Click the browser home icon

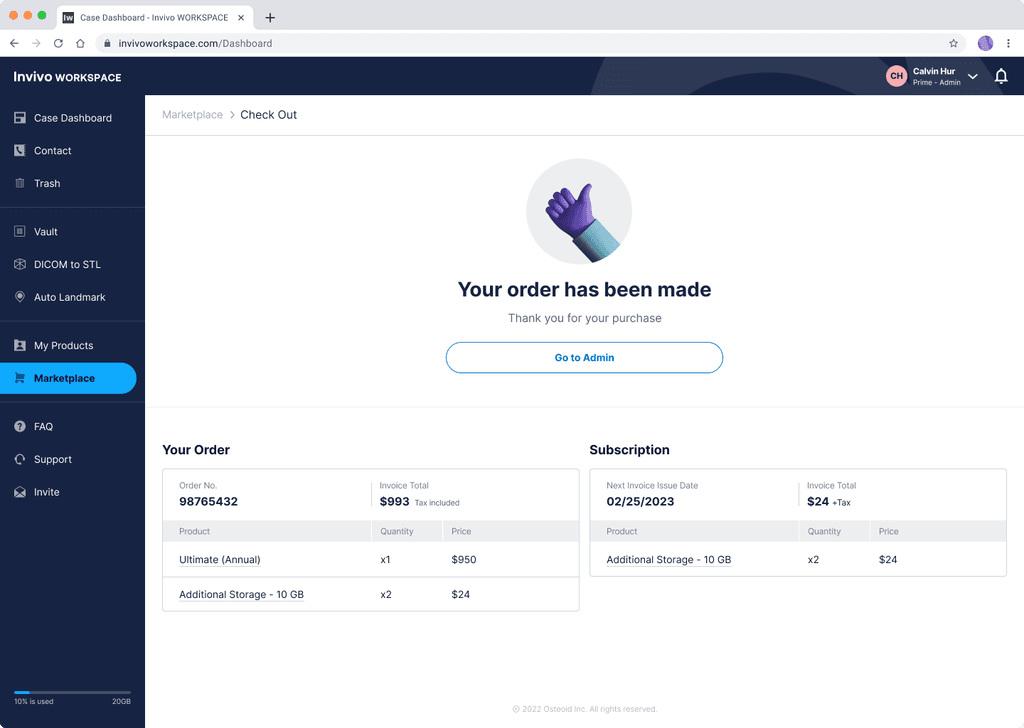80,43
